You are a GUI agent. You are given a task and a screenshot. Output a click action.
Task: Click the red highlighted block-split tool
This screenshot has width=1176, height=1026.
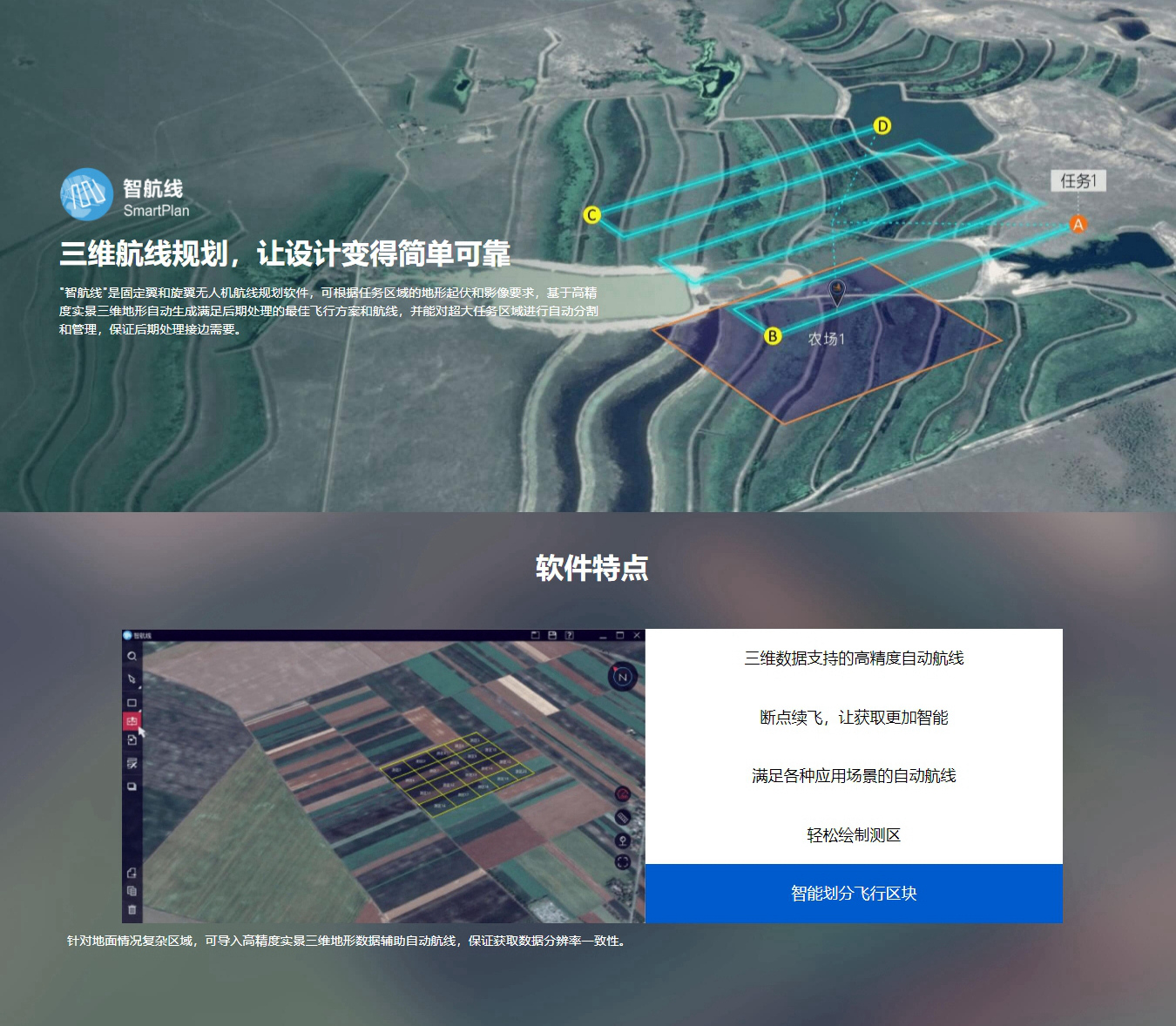click(132, 721)
